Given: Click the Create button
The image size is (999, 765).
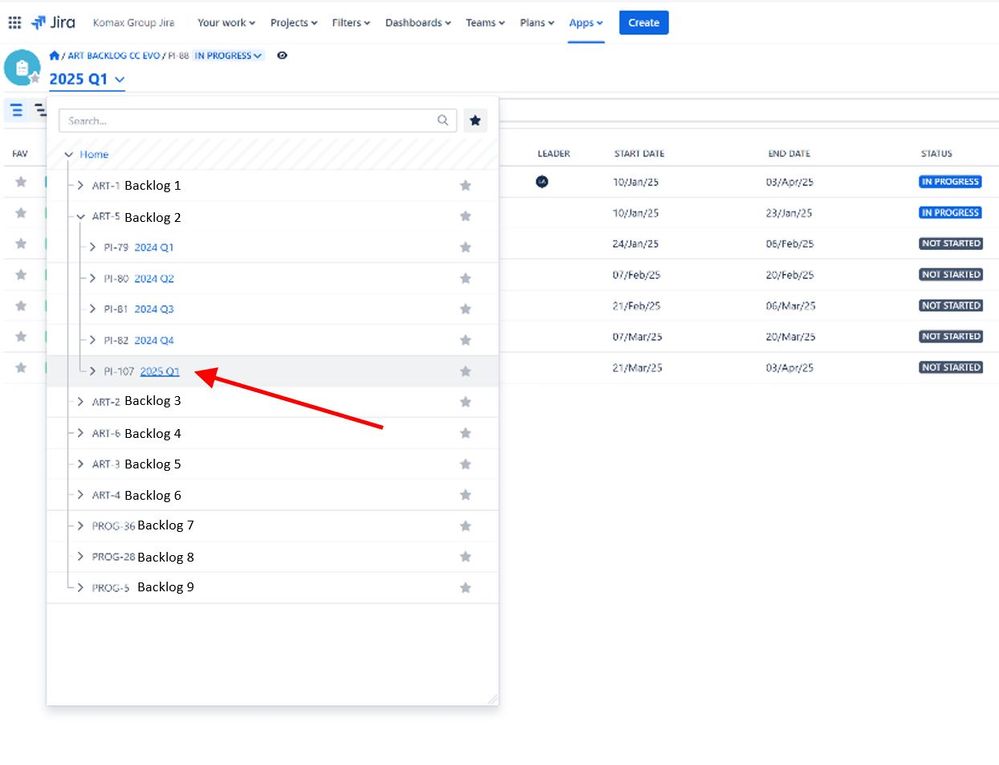Looking at the screenshot, I should tap(643, 23).
